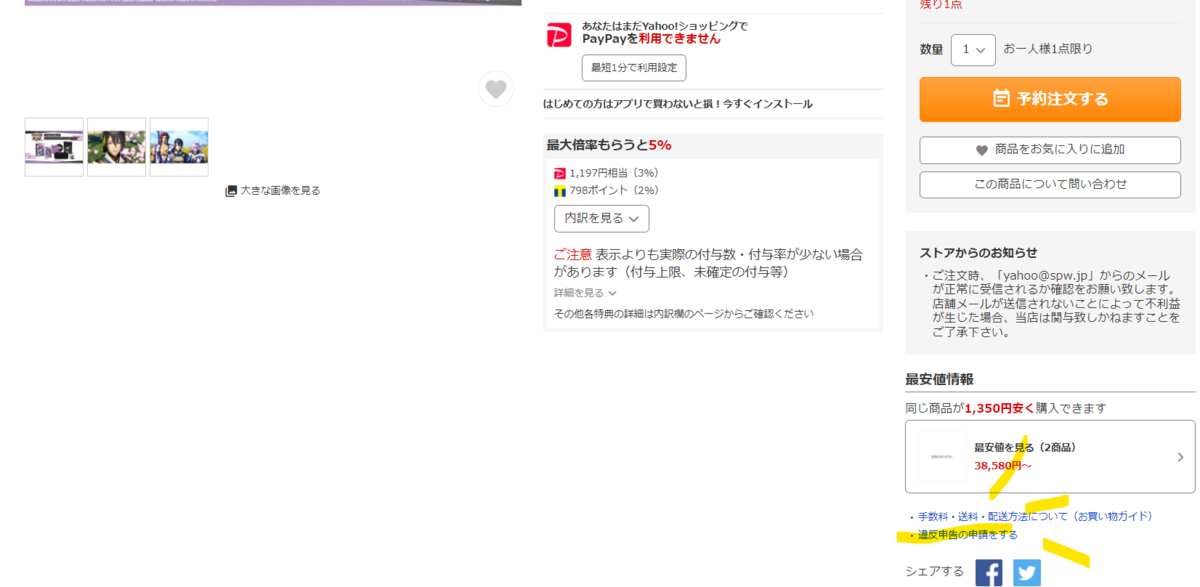Click the orange 予約注文する button
Screen dimensions: 1200x587
pos(1050,99)
